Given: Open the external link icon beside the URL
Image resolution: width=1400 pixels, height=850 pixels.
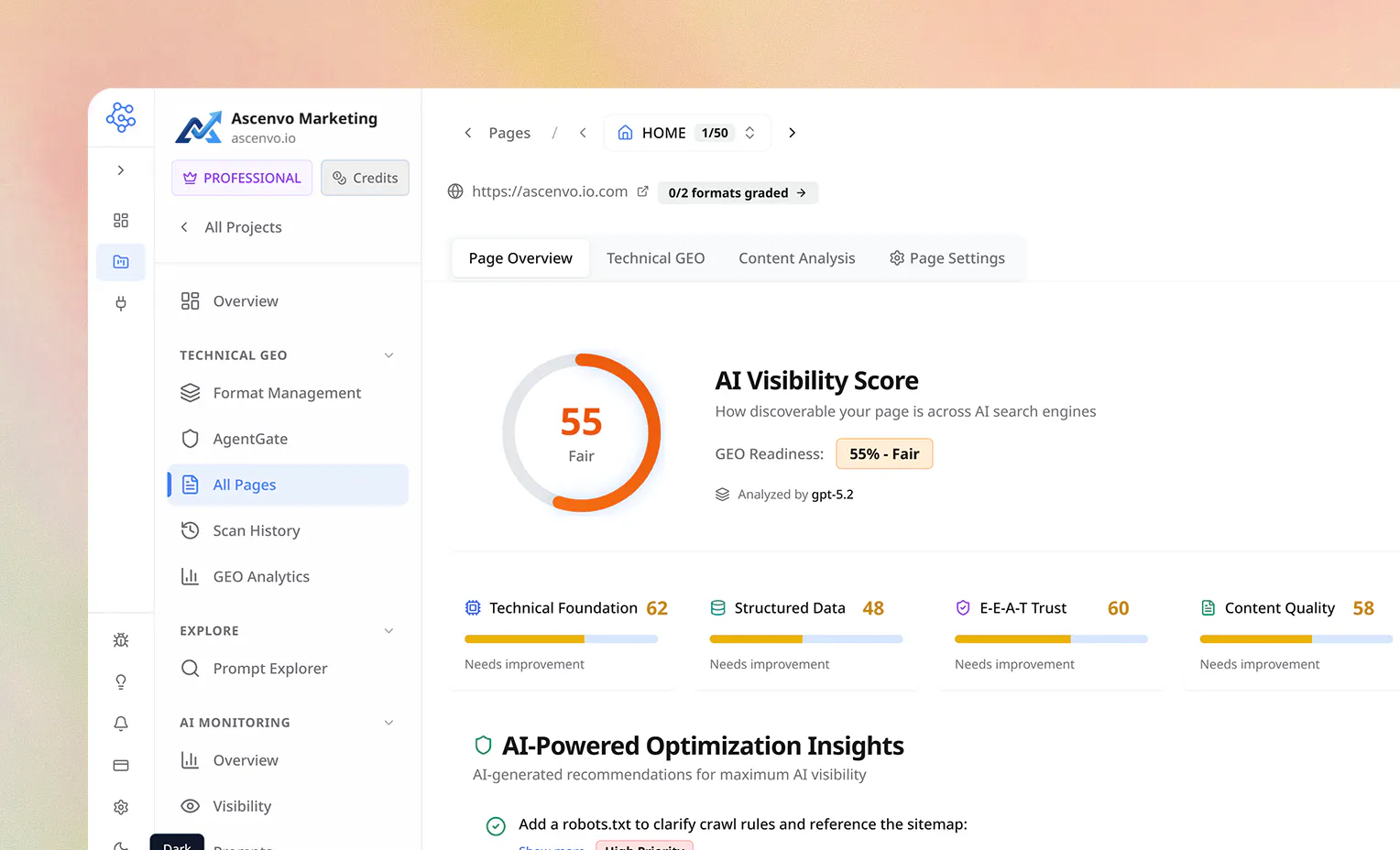Looking at the screenshot, I should click(643, 191).
